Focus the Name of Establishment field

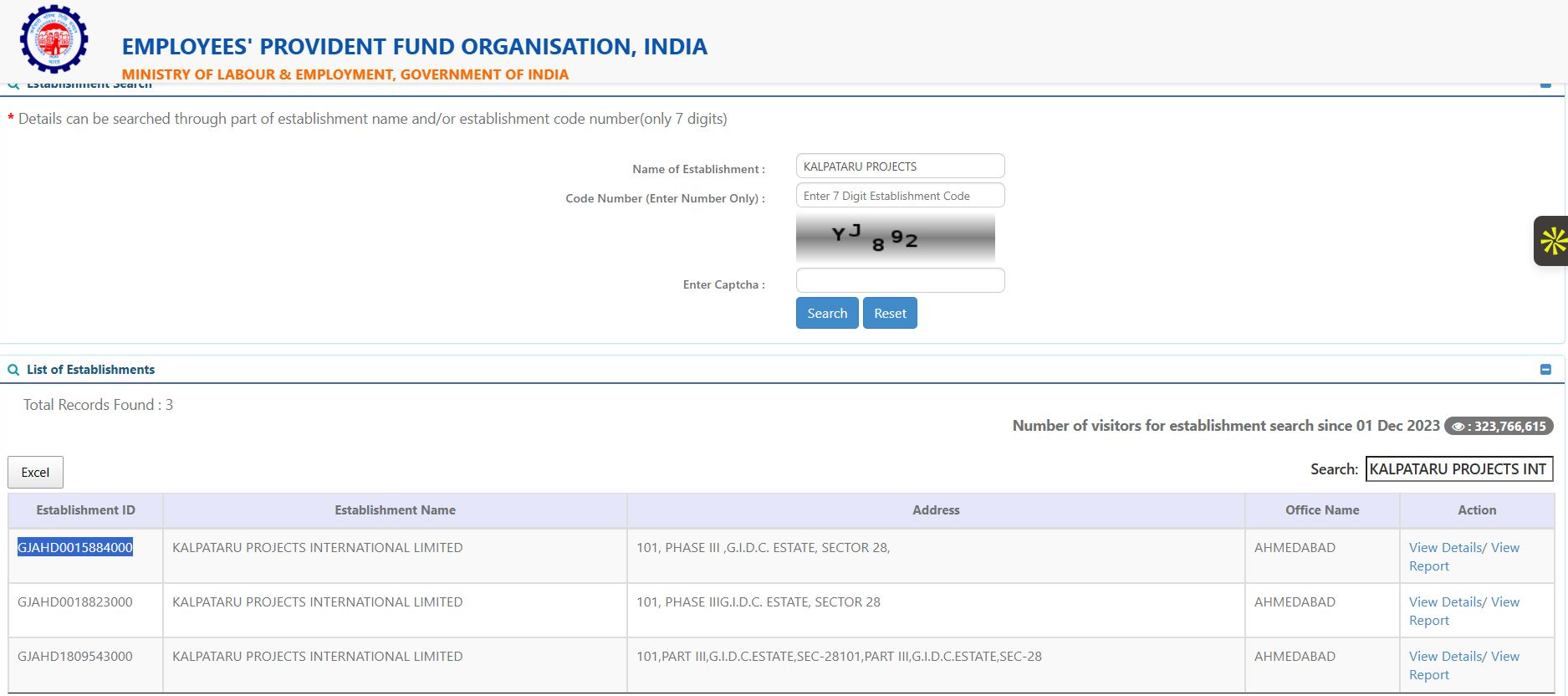[900, 166]
